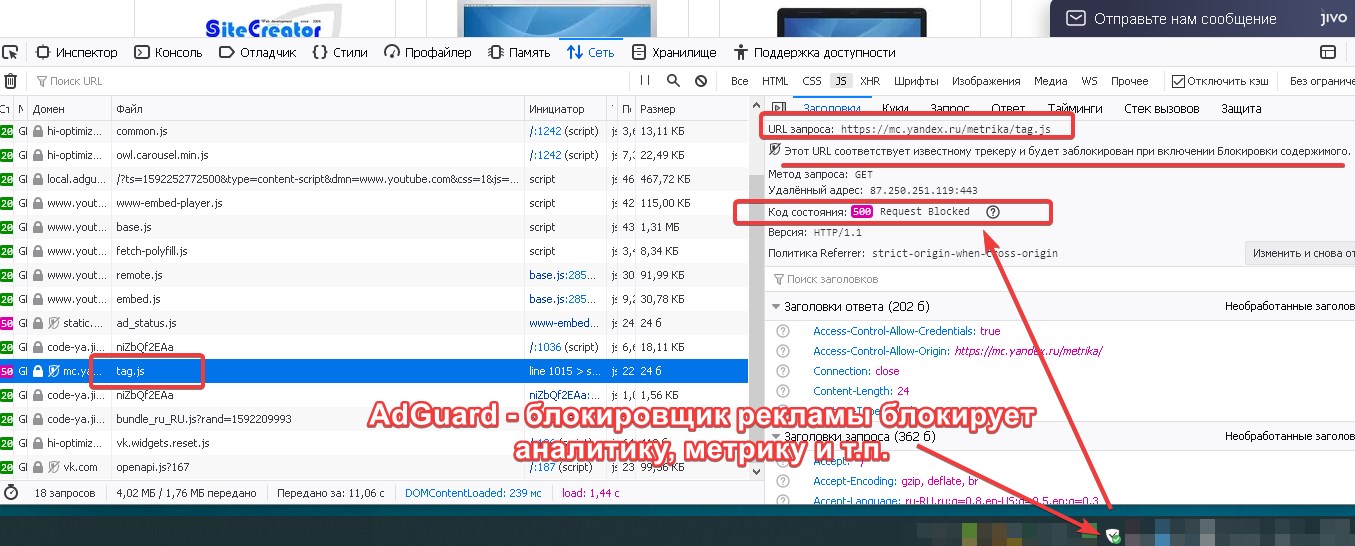This screenshot has width=1355, height=546.
Task: Select the openapi.js?167 request row
Action: tap(374, 467)
